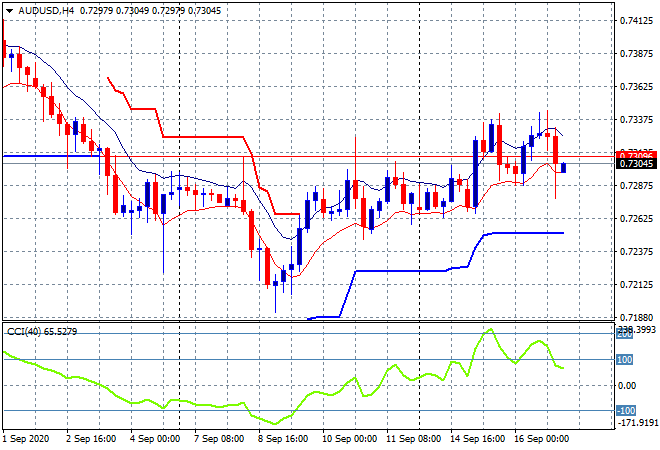Click the 10 Sep 00:00 time label

[x=349, y=439]
